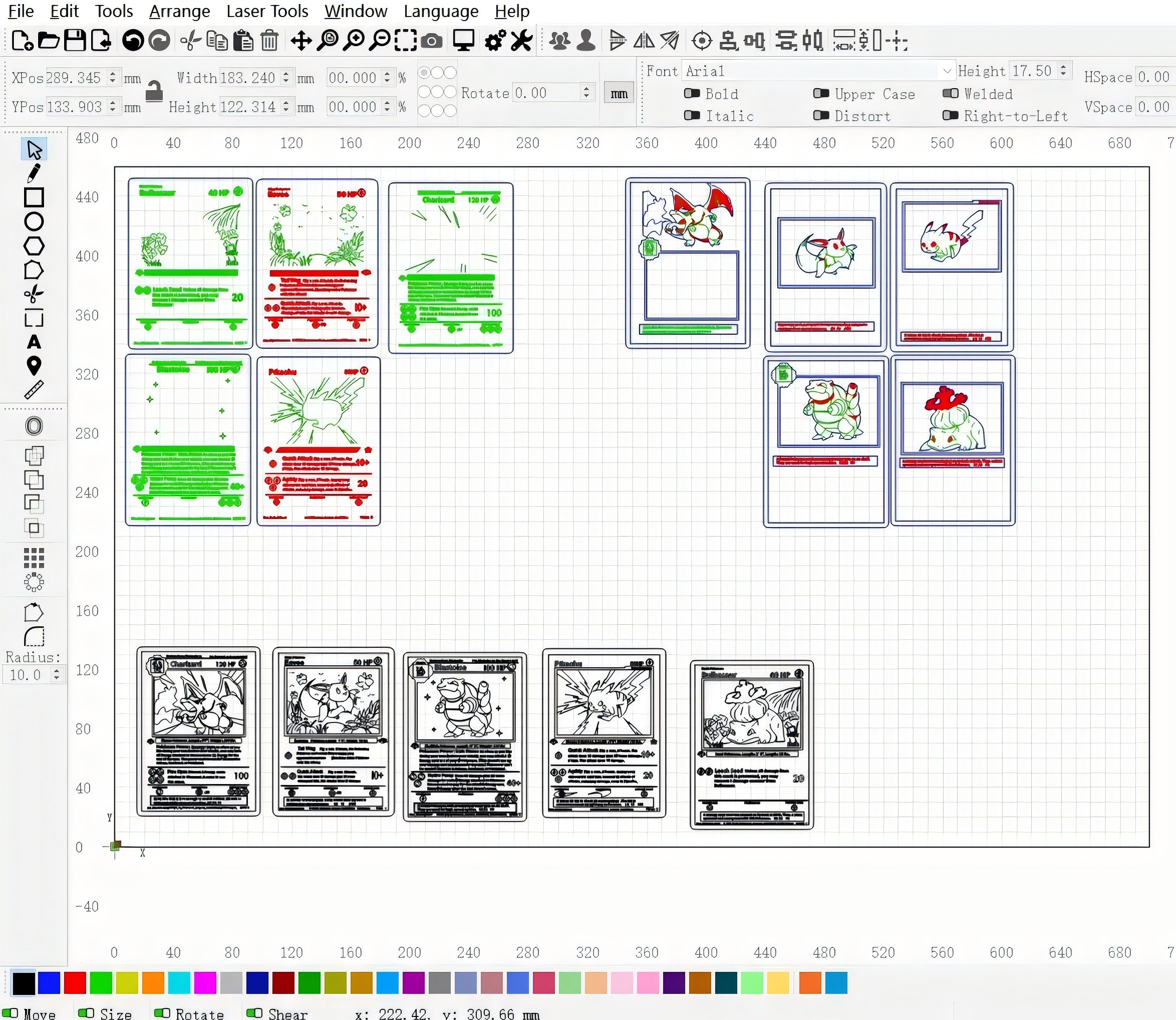
Task: Click the font Height 17.50 spinner arrows
Action: click(x=1063, y=71)
